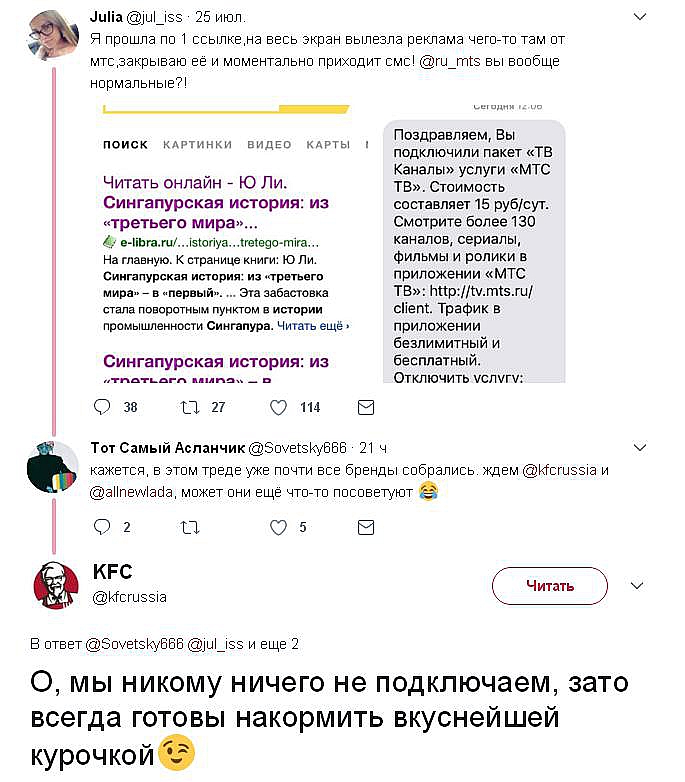
Task: Send Julia's tweet via direct message
Action: coord(366,407)
